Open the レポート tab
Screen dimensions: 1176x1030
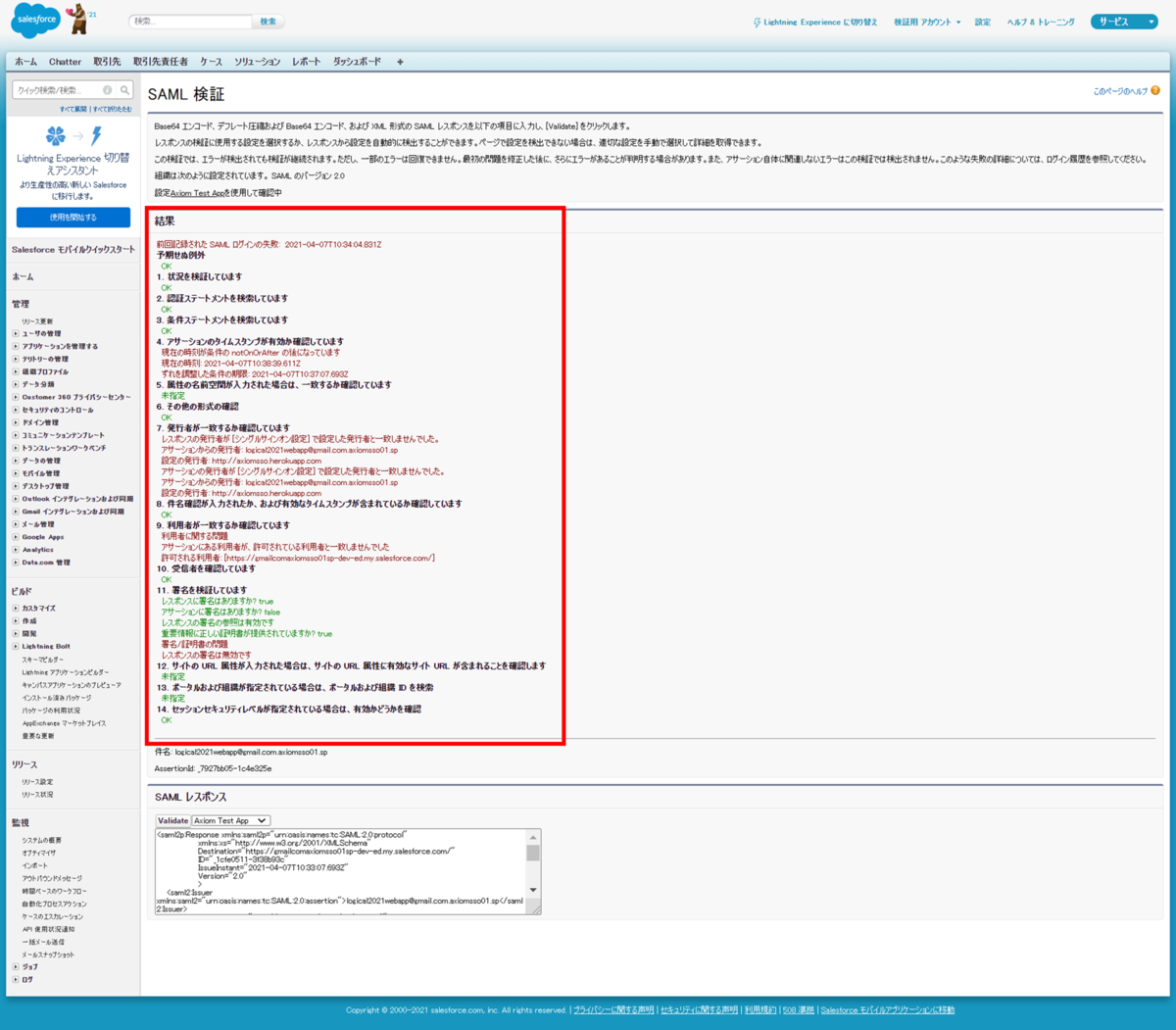306,62
